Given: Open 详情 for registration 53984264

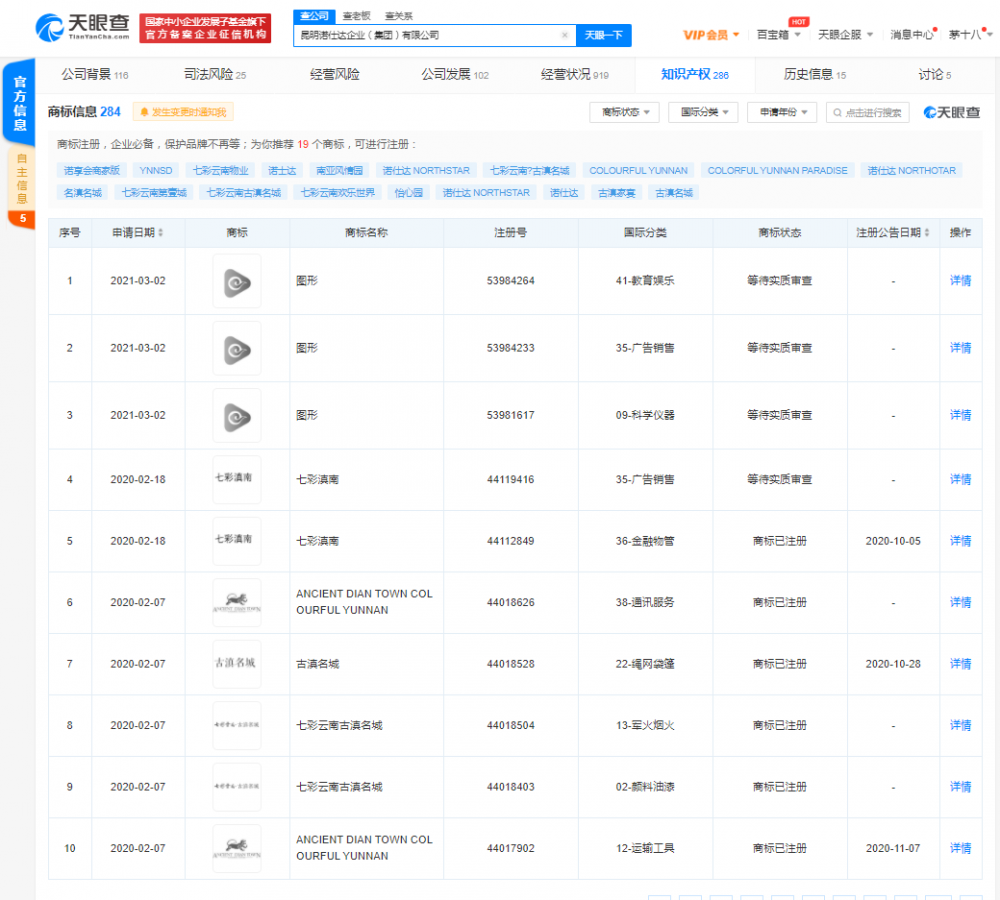Looking at the screenshot, I should pos(960,281).
